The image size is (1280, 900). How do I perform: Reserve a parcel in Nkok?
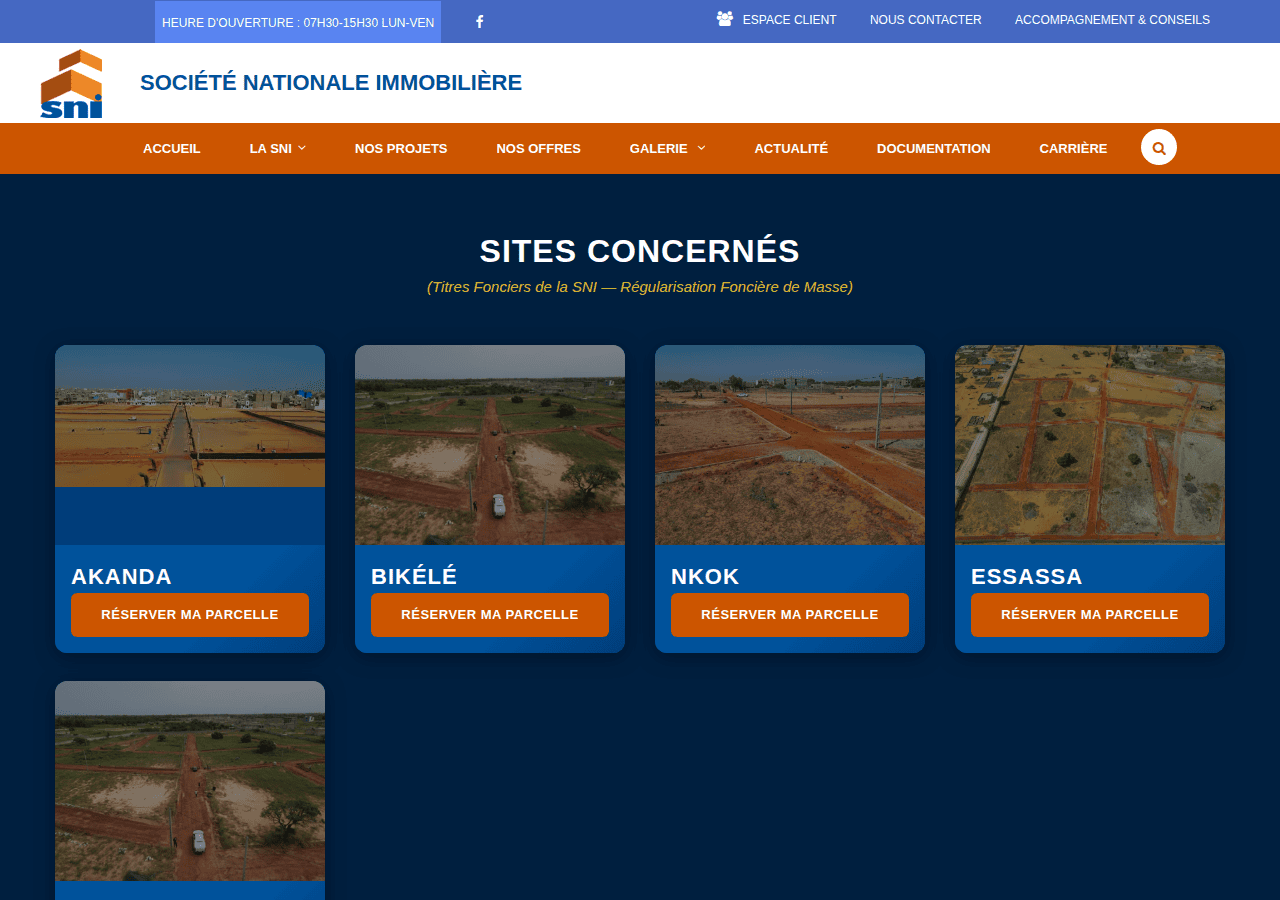[x=790, y=615]
